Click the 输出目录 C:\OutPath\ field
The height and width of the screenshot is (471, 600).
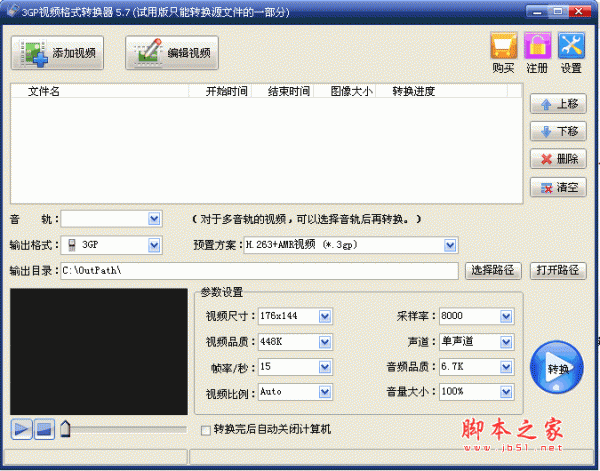[259, 271]
